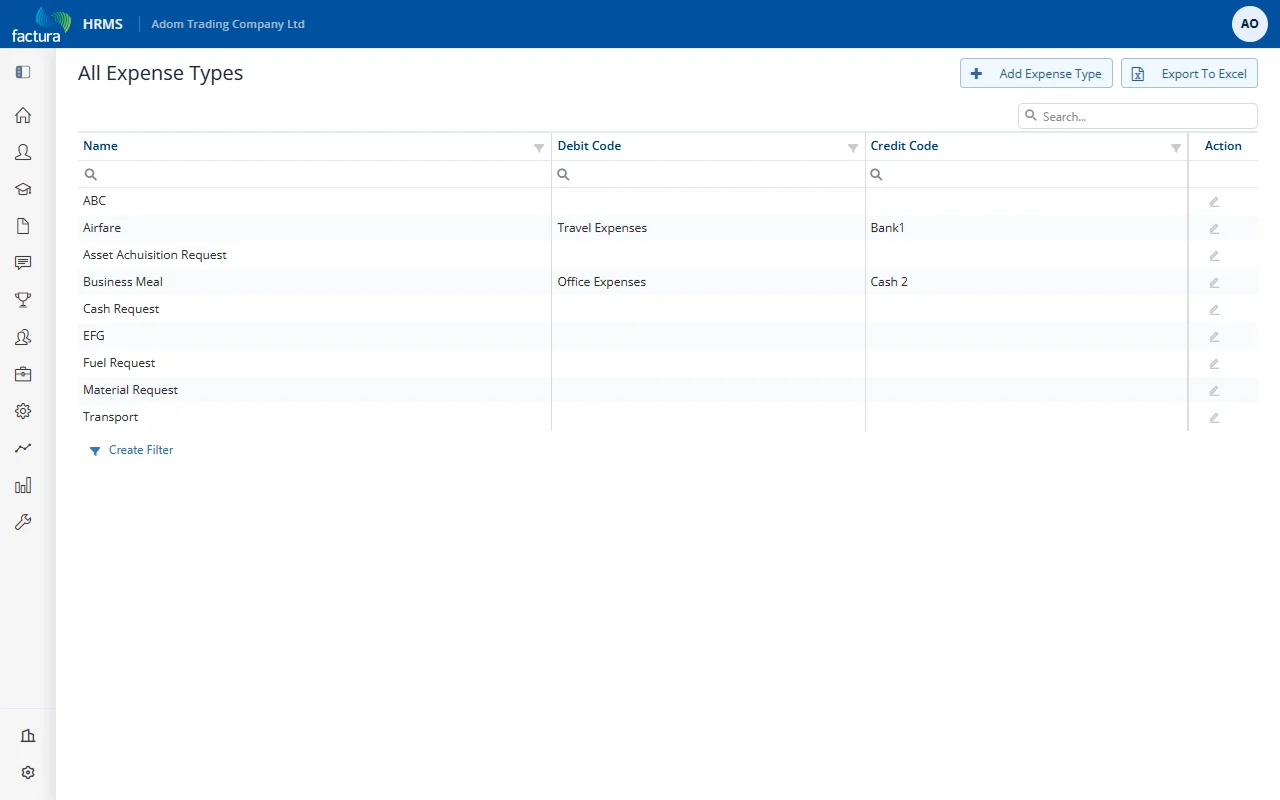Toggle the sidebar collapse icon
This screenshot has height=800, width=1280.
click(23, 72)
